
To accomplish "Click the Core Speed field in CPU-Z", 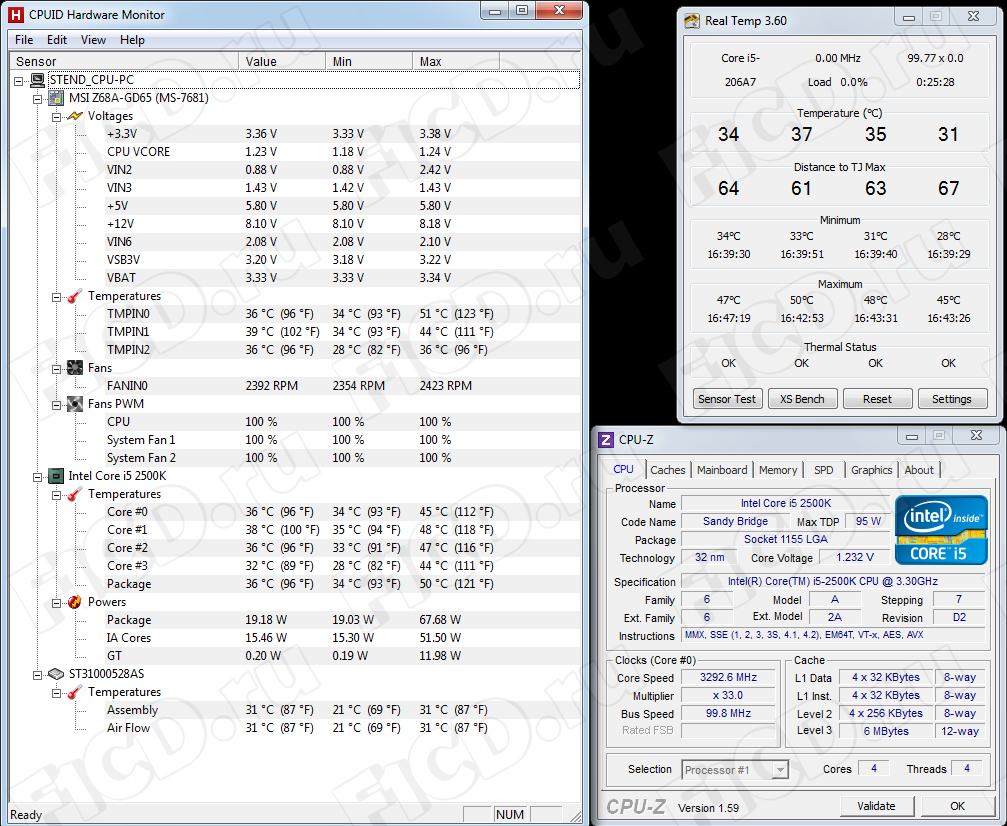I will point(728,678).
